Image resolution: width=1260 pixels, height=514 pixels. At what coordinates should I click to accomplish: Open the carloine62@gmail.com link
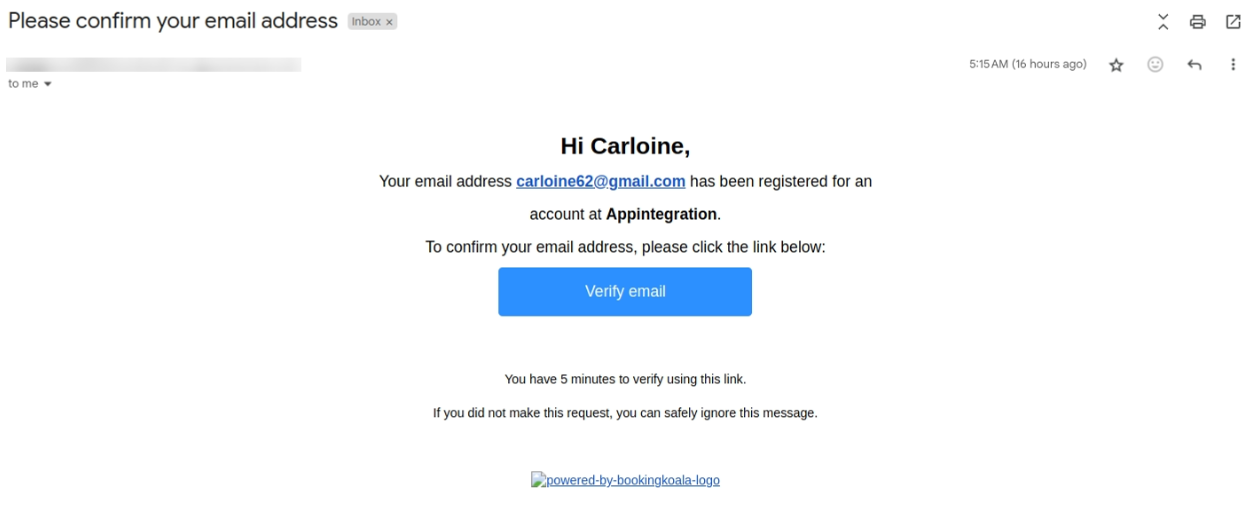[x=600, y=181]
